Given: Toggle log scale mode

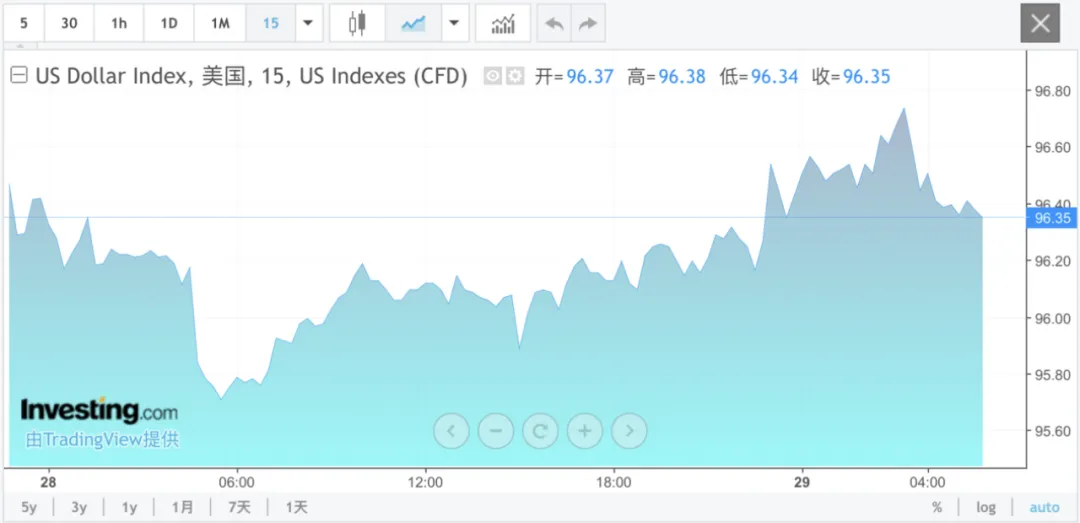Looking at the screenshot, I should 986,507.
